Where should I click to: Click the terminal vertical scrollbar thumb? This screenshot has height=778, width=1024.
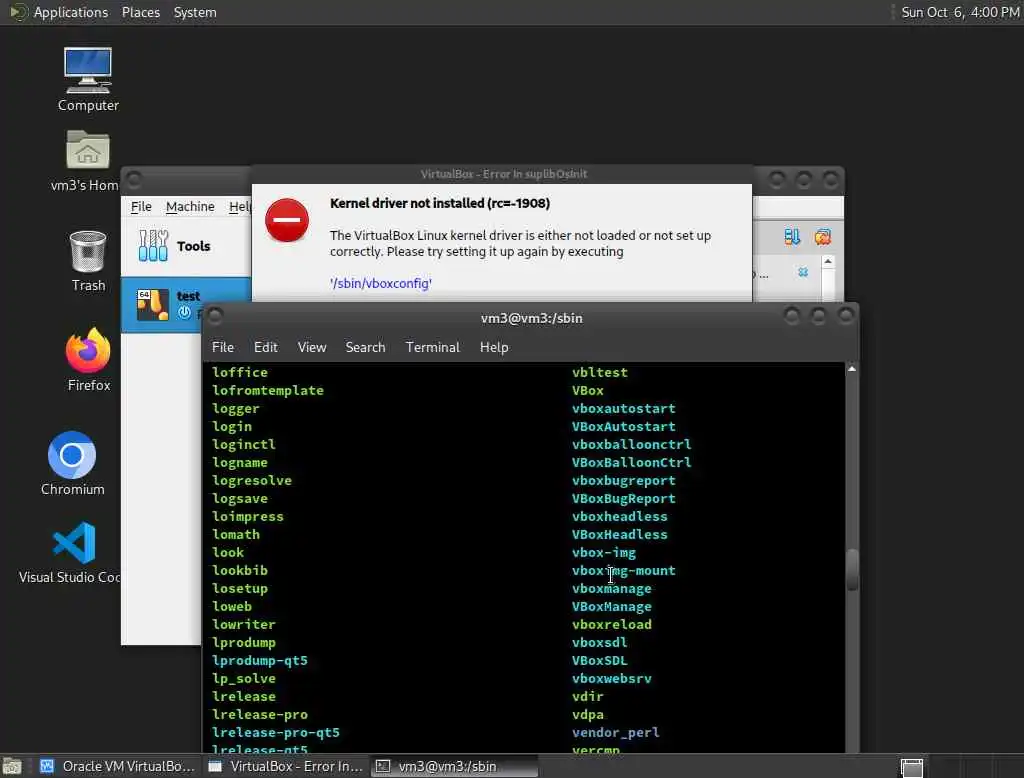point(852,570)
